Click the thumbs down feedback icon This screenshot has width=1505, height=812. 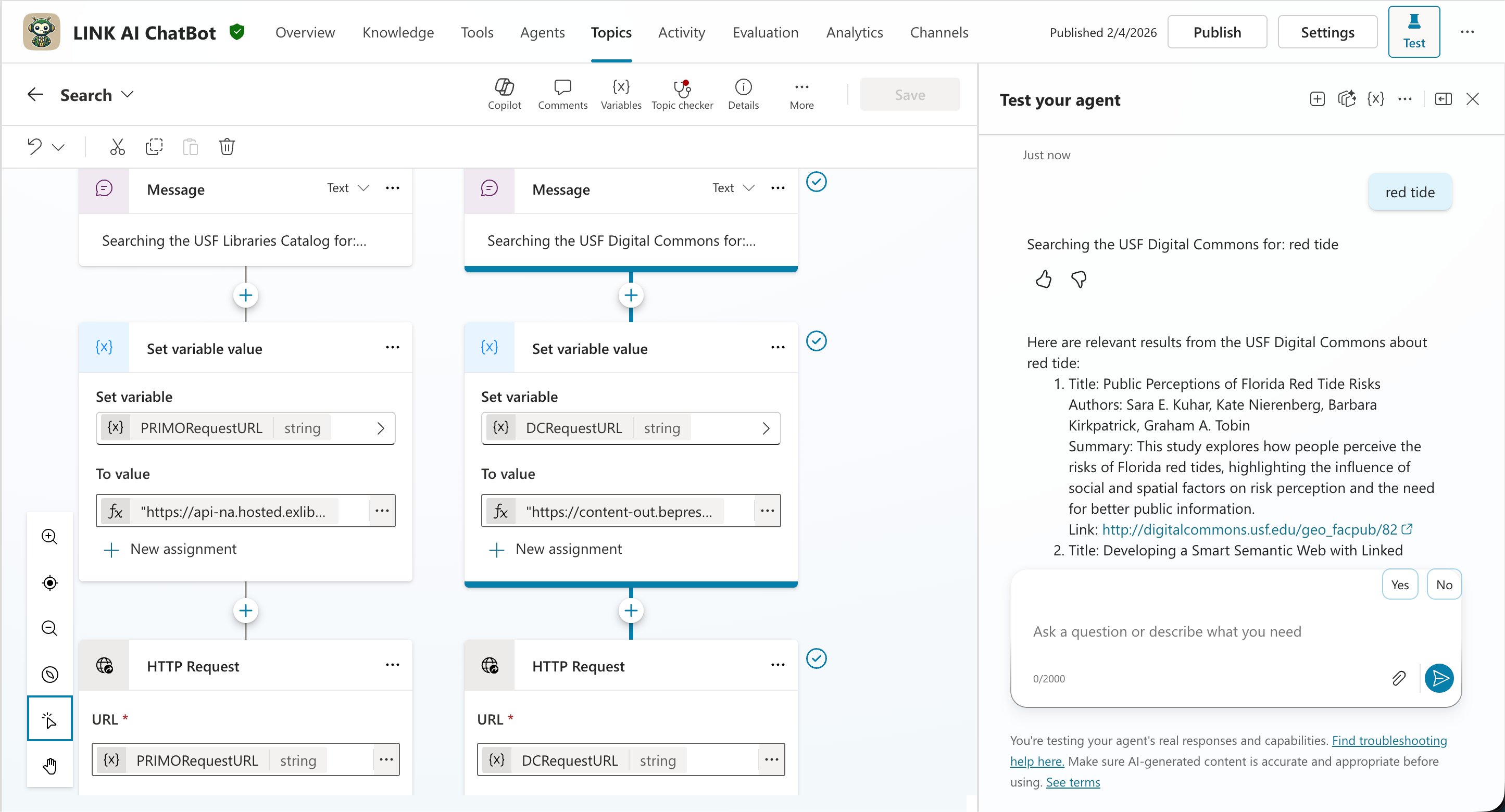point(1078,280)
